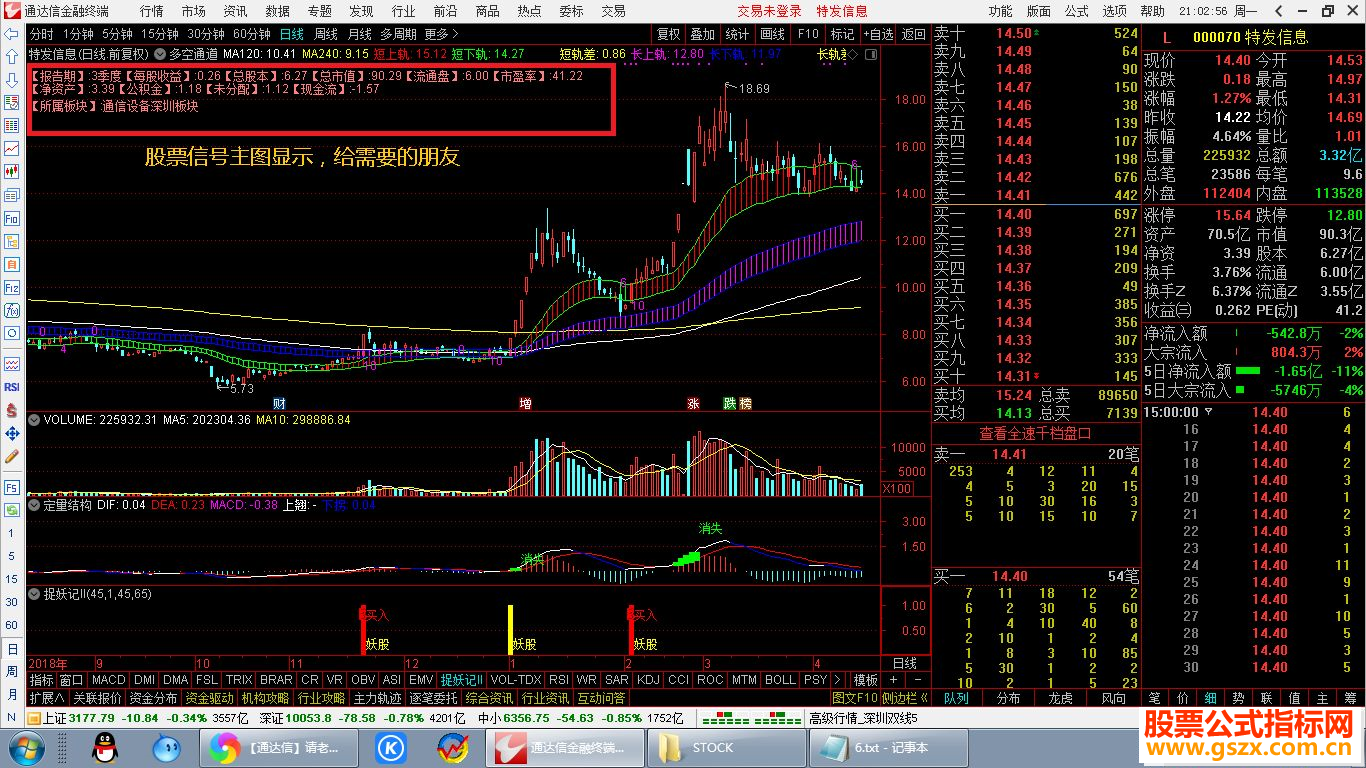Click the arrow after PSY indicator tab
The width and height of the screenshot is (1366, 768).
tap(837, 680)
